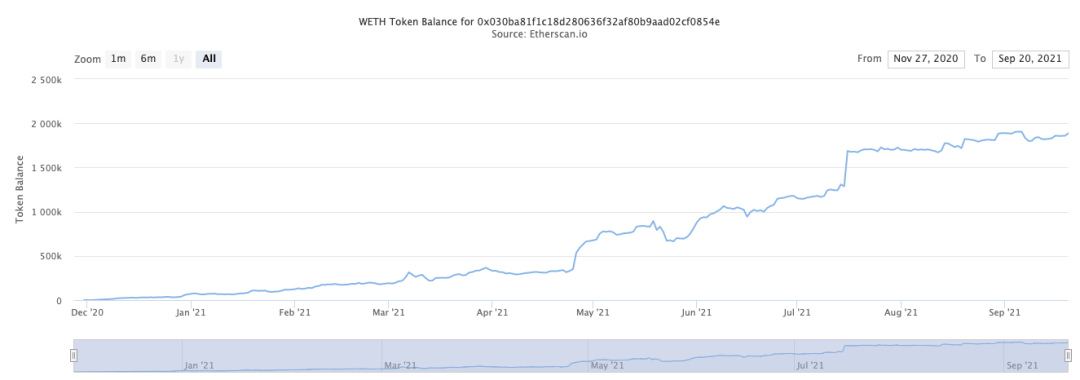Select the All zoom range button

(209, 59)
